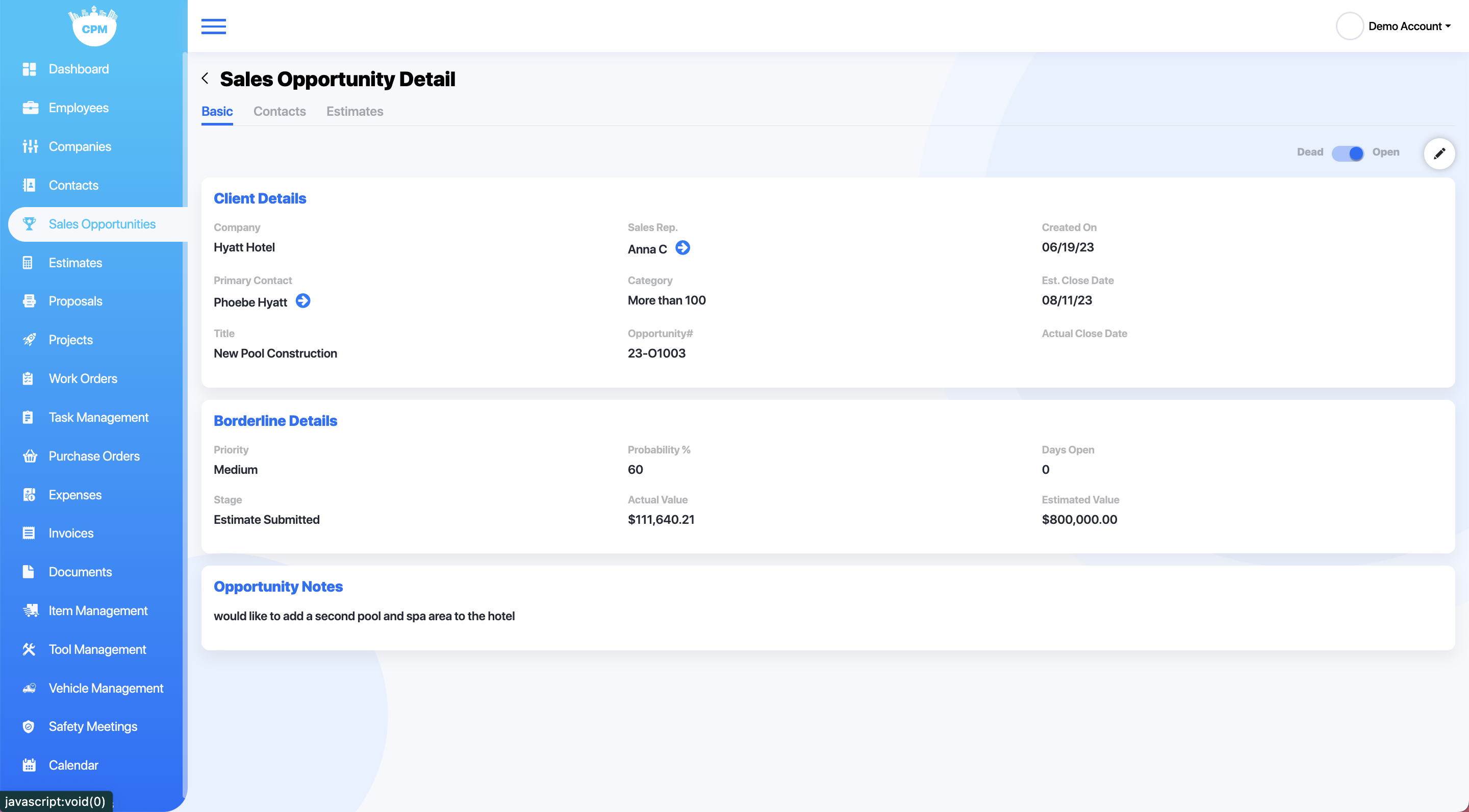
Task: Open Phoebe Hyatt contact arrow icon
Action: [303, 300]
